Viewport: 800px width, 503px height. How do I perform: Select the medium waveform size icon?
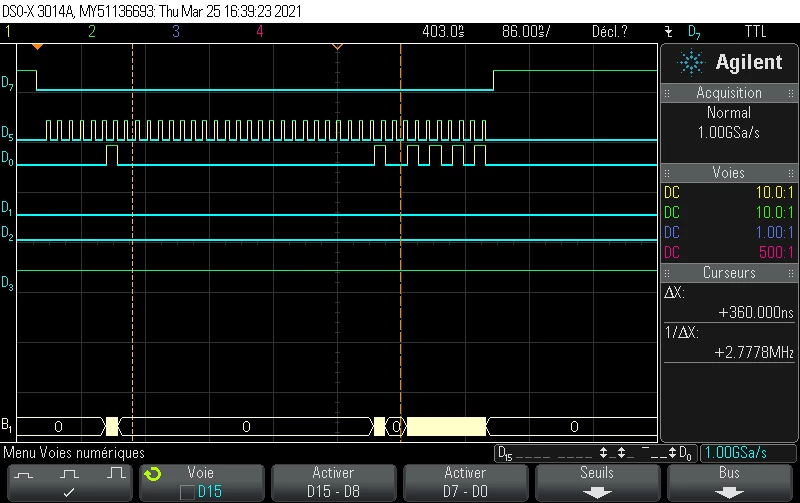coord(69,474)
